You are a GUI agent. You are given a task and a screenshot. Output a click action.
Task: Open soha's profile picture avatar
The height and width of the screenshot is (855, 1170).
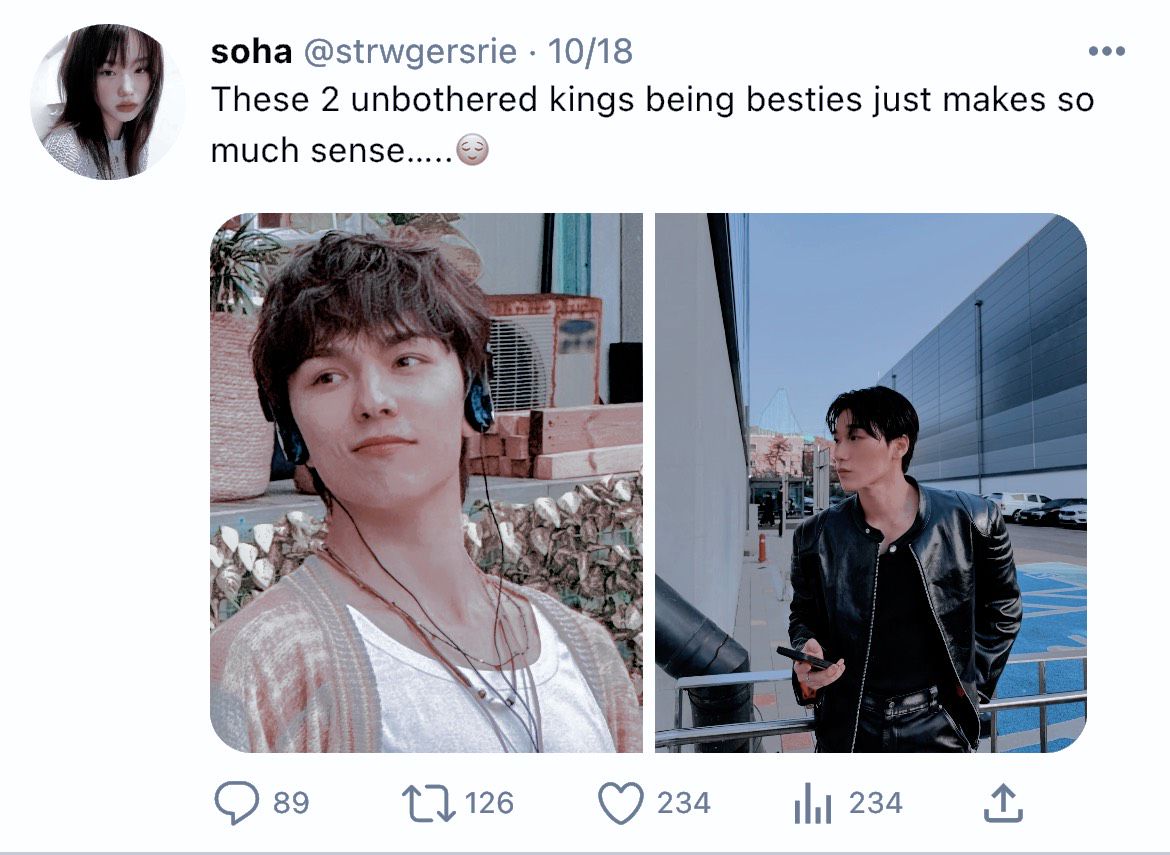107,102
